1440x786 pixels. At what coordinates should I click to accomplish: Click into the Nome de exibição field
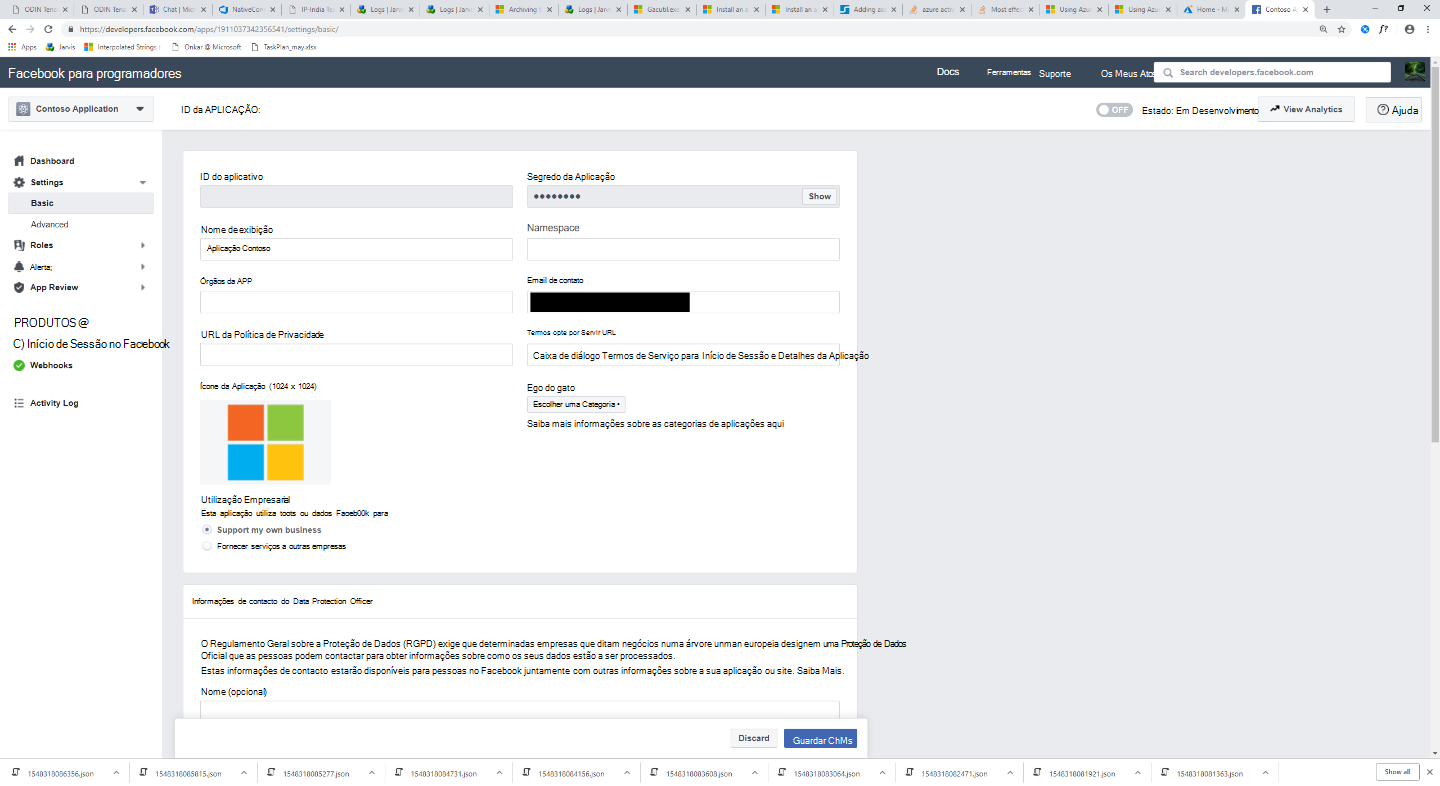point(356,249)
